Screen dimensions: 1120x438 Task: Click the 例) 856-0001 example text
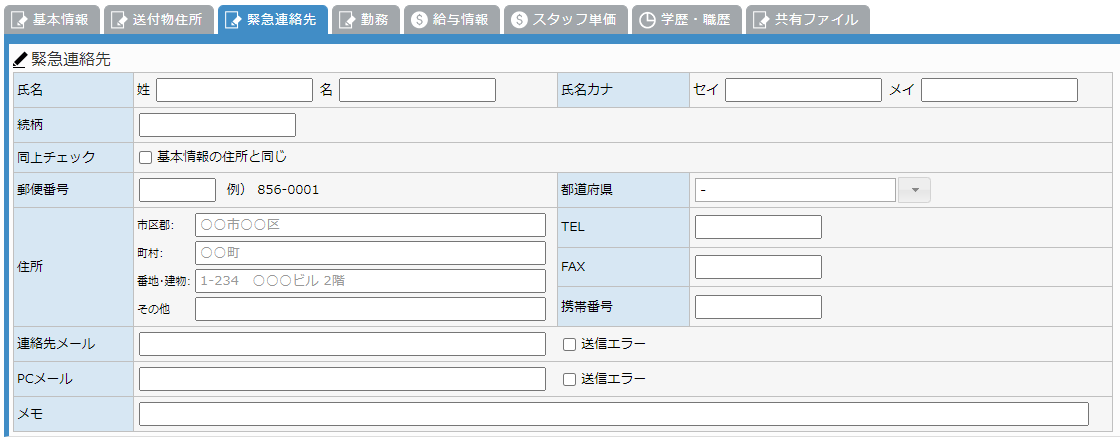pos(273,190)
